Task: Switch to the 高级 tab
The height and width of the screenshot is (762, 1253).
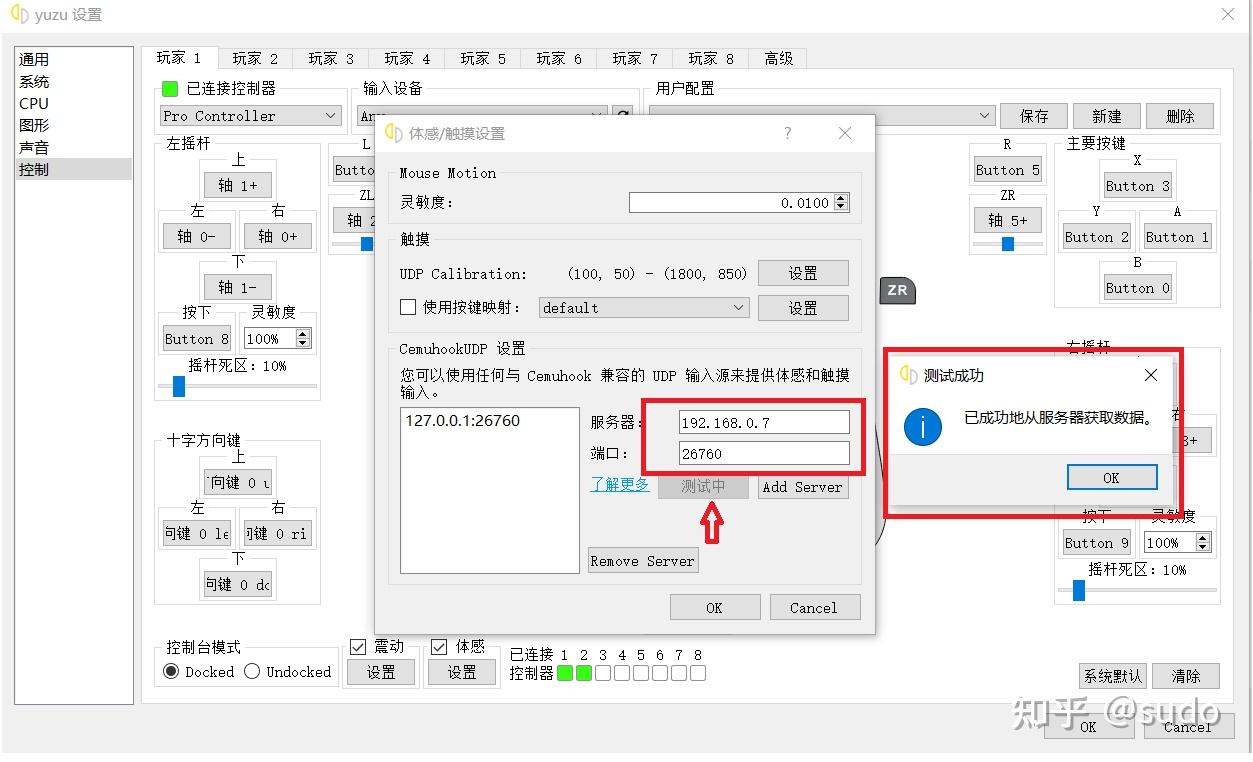Action: tap(778, 58)
